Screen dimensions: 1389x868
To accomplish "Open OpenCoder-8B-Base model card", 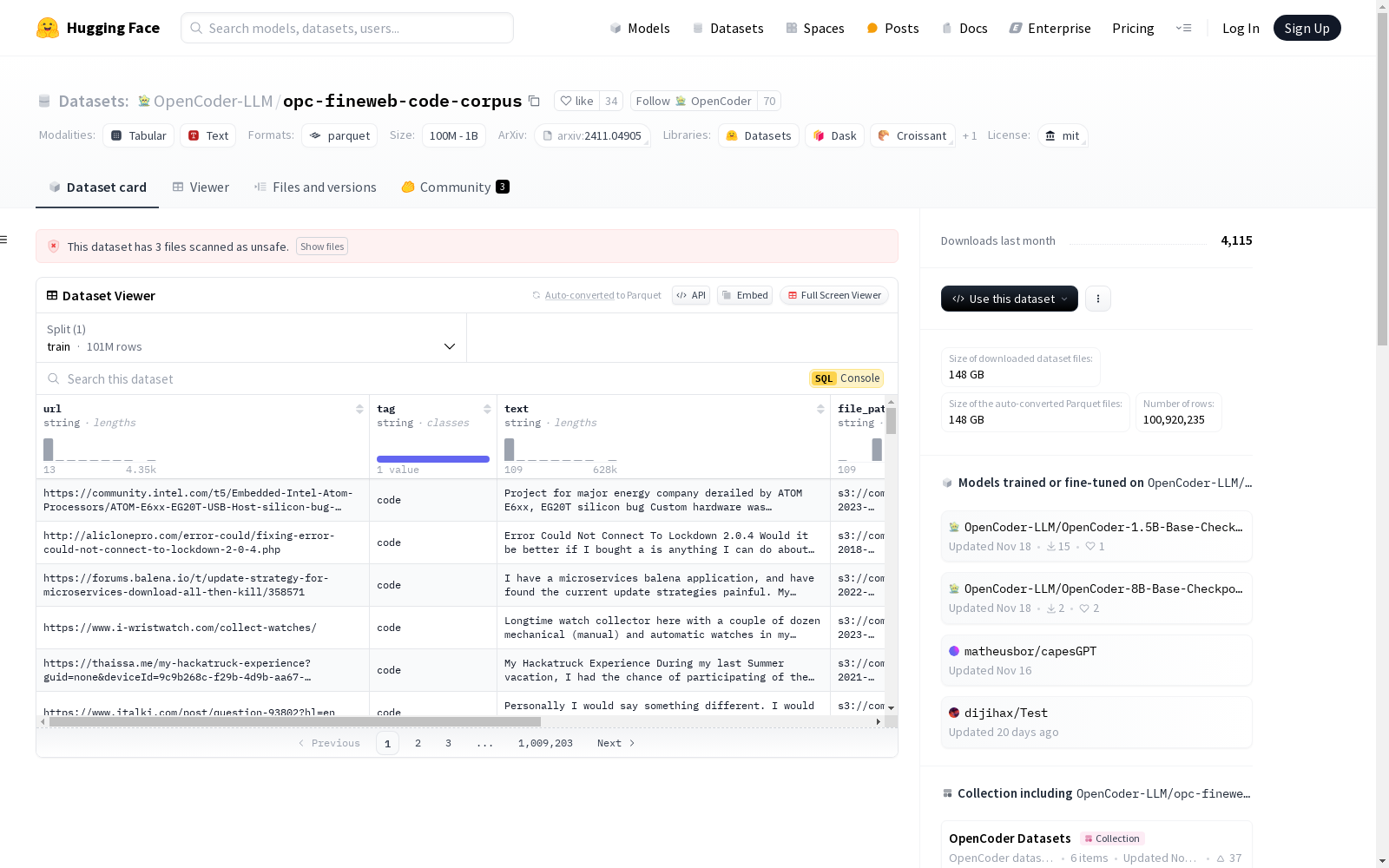I will [x=1096, y=597].
